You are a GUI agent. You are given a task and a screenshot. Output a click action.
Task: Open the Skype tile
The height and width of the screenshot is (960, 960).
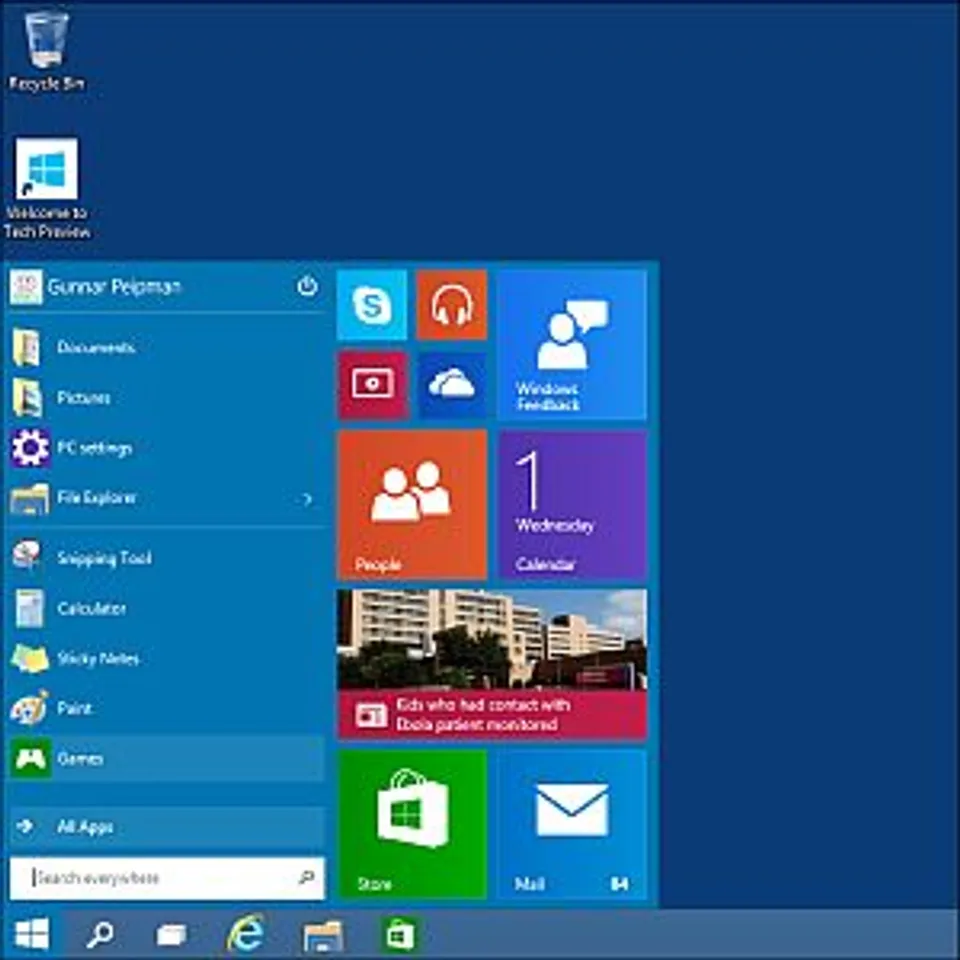[372, 305]
